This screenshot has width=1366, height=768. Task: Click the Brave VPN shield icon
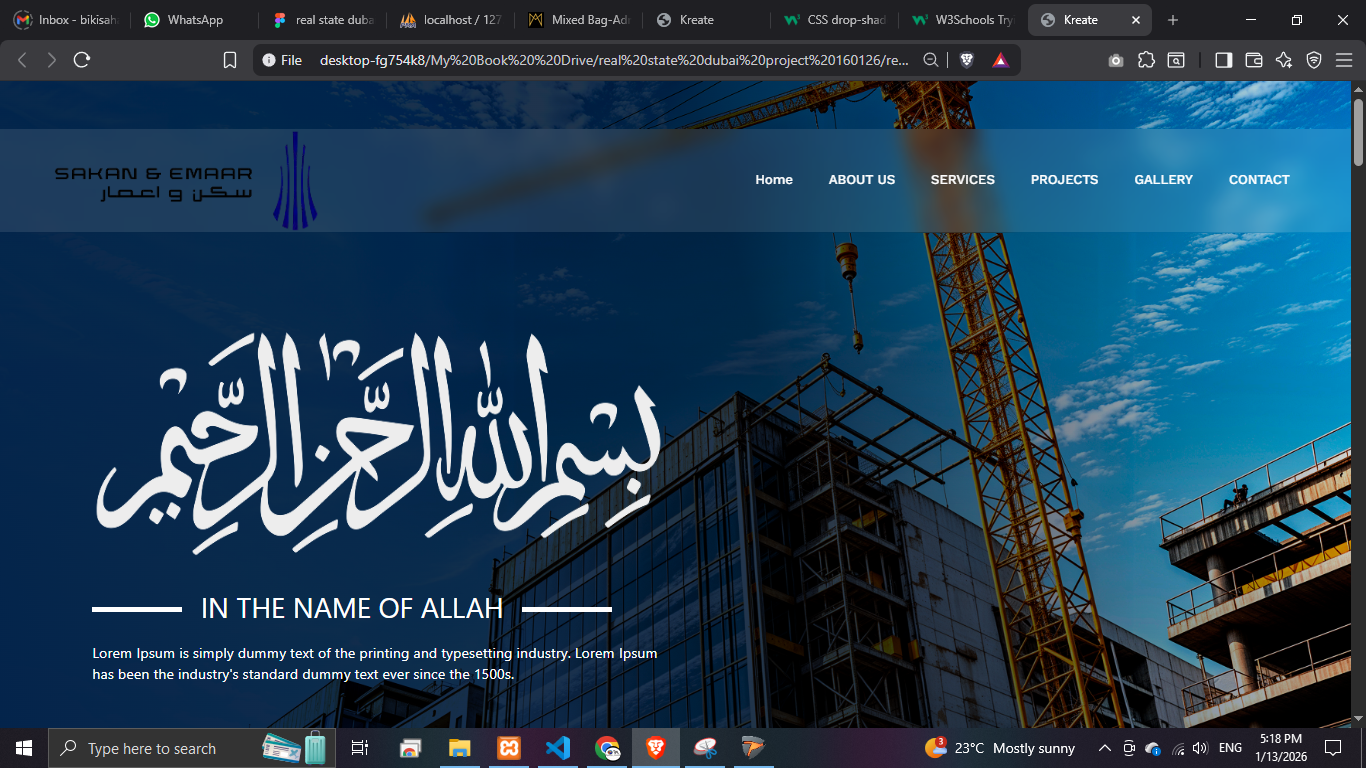pos(1314,60)
